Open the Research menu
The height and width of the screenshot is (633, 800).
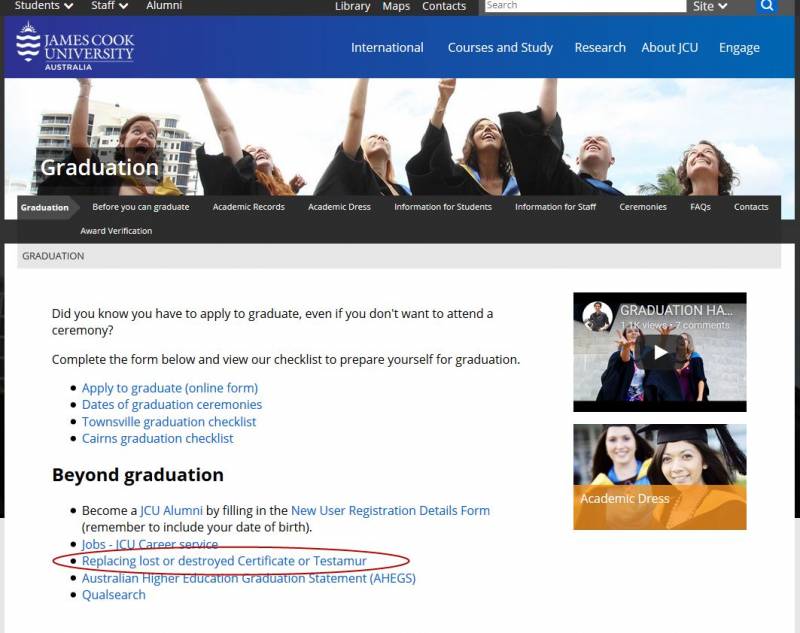point(600,47)
